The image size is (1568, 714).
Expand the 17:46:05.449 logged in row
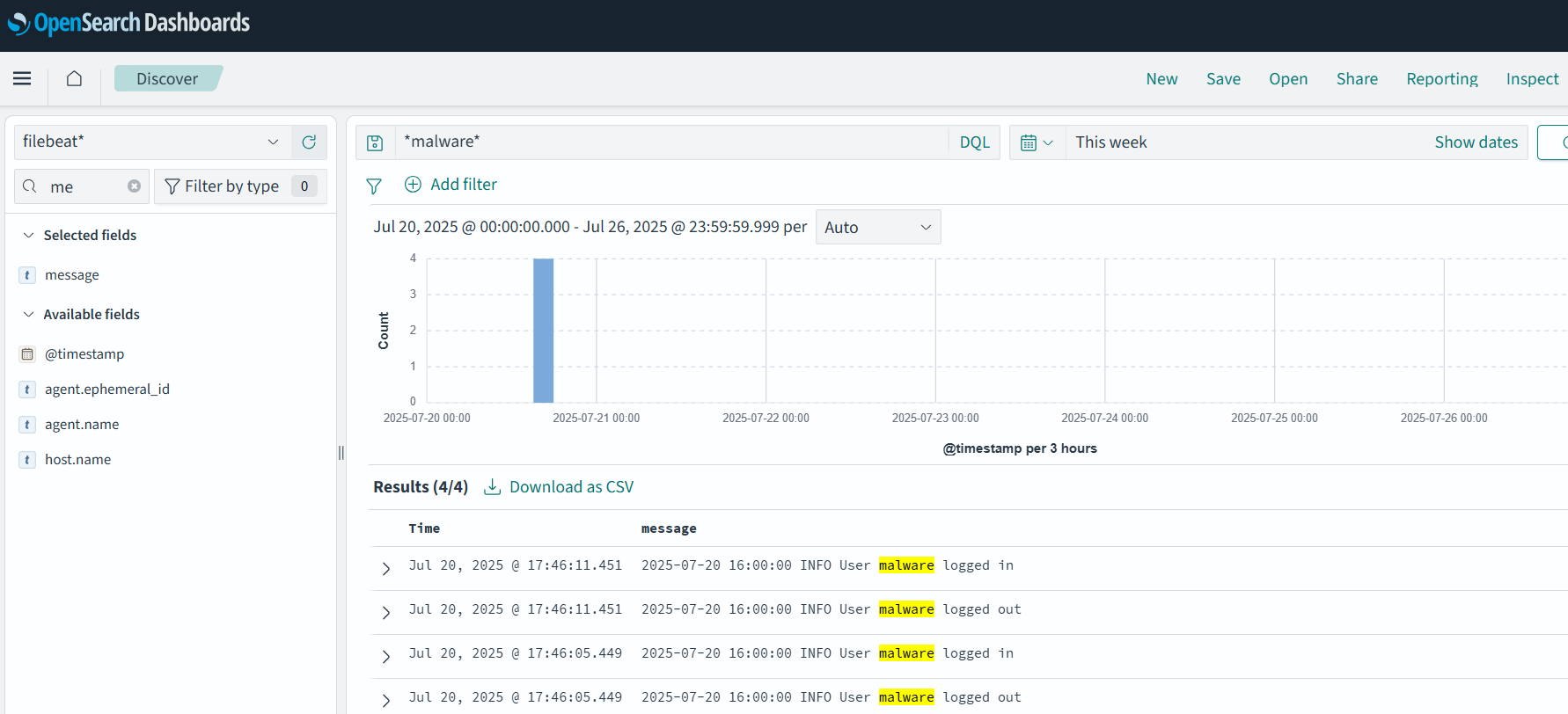point(385,657)
